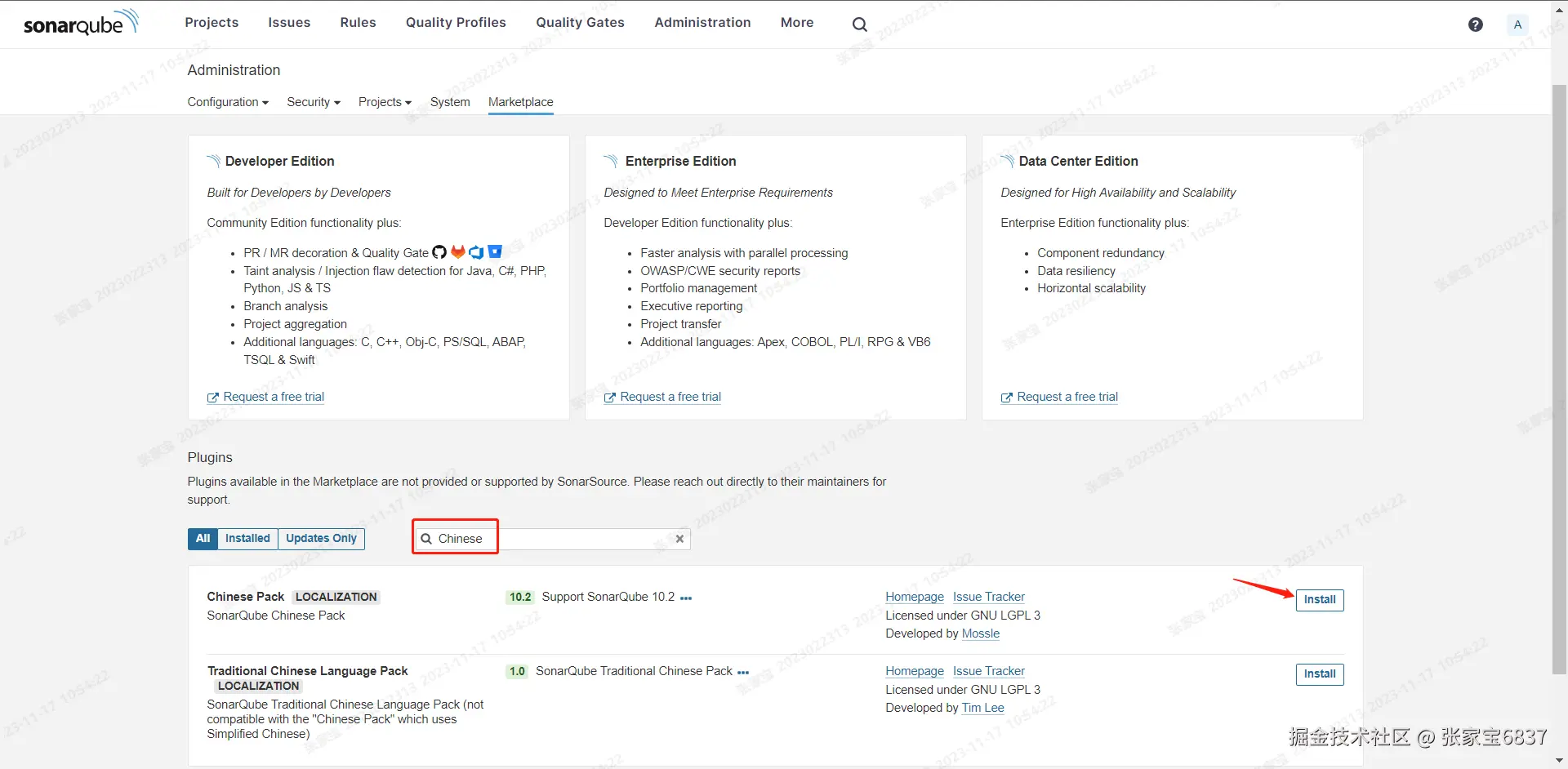
Task: Open the help question mark icon
Action: tap(1475, 24)
